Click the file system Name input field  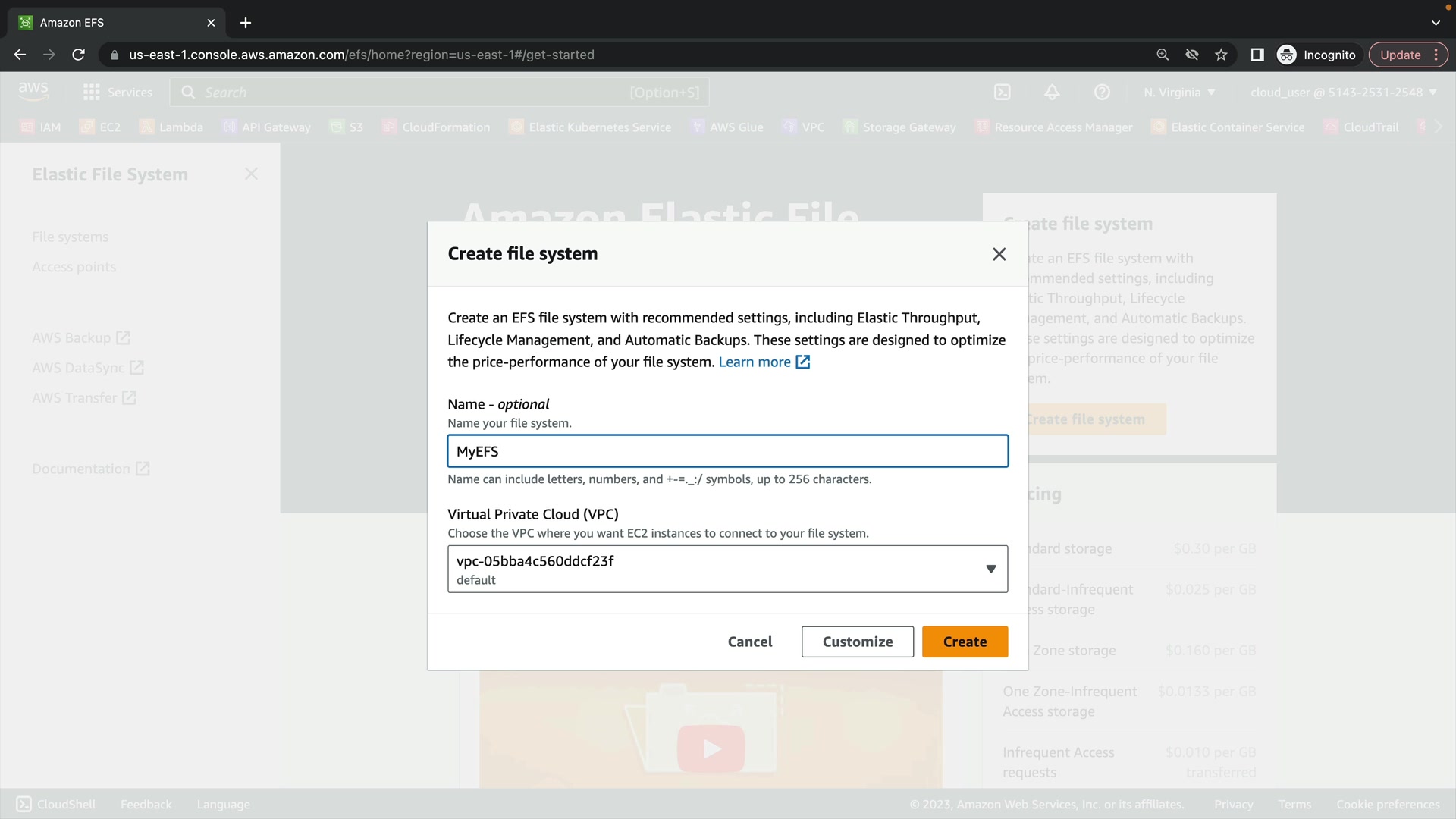pyautogui.click(x=726, y=451)
